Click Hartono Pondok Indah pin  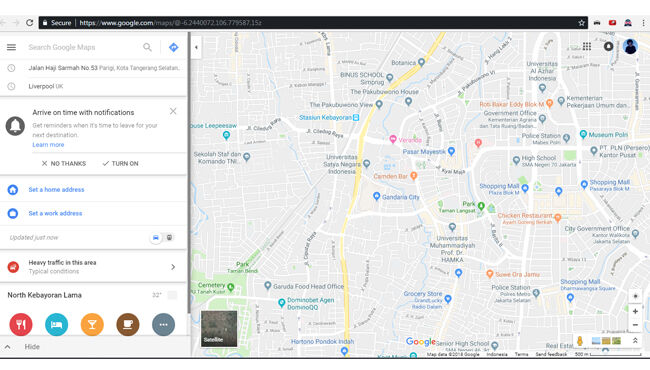(x=344, y=351)
